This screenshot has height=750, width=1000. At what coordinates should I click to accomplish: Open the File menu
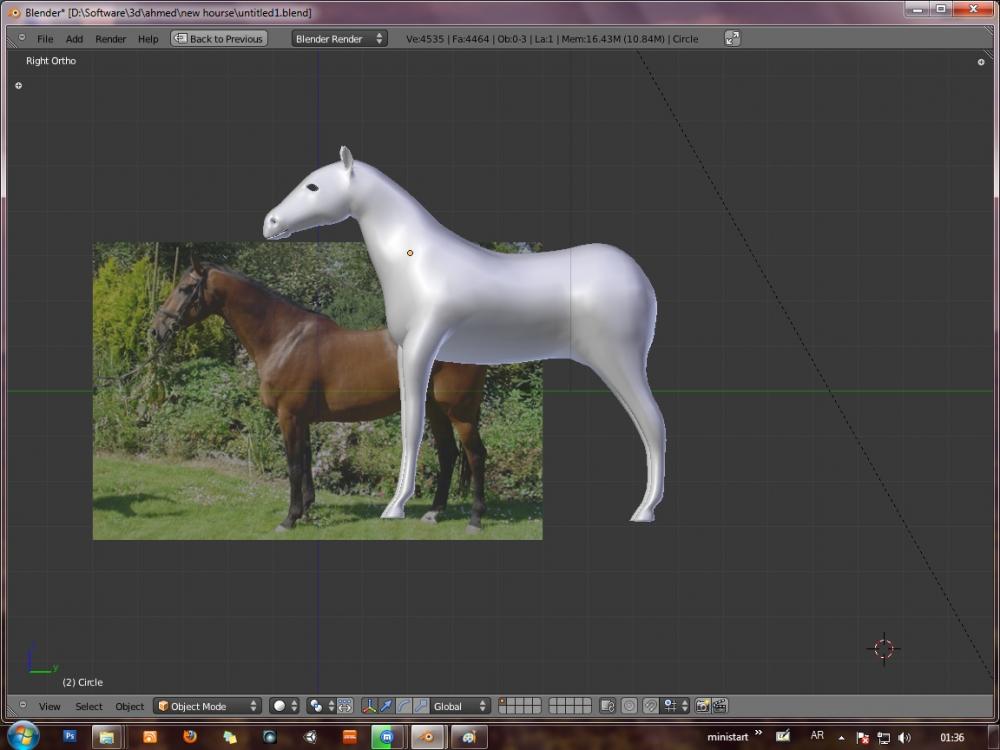[45, 39]
